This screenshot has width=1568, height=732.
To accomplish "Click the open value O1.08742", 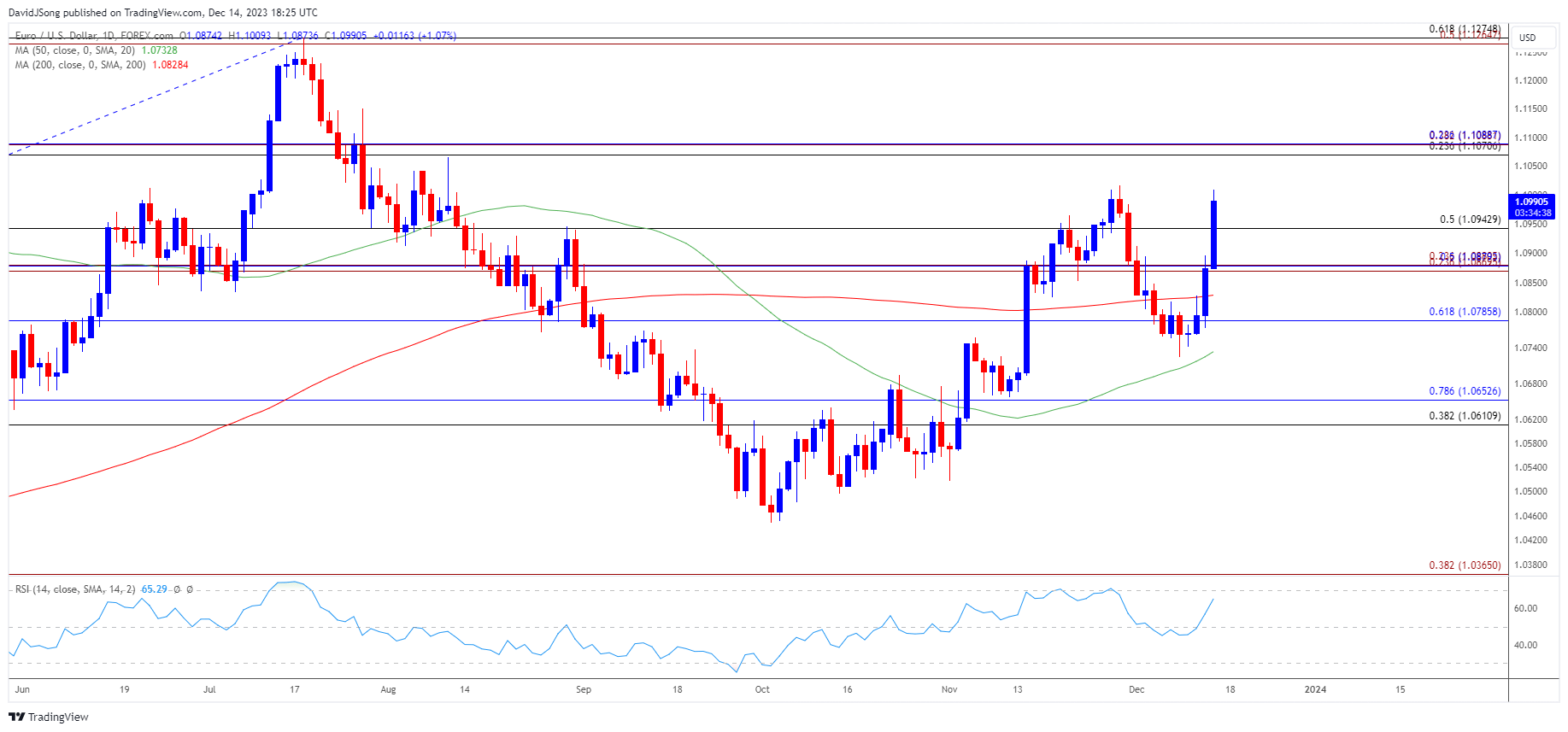I will (x=201, y=36).
